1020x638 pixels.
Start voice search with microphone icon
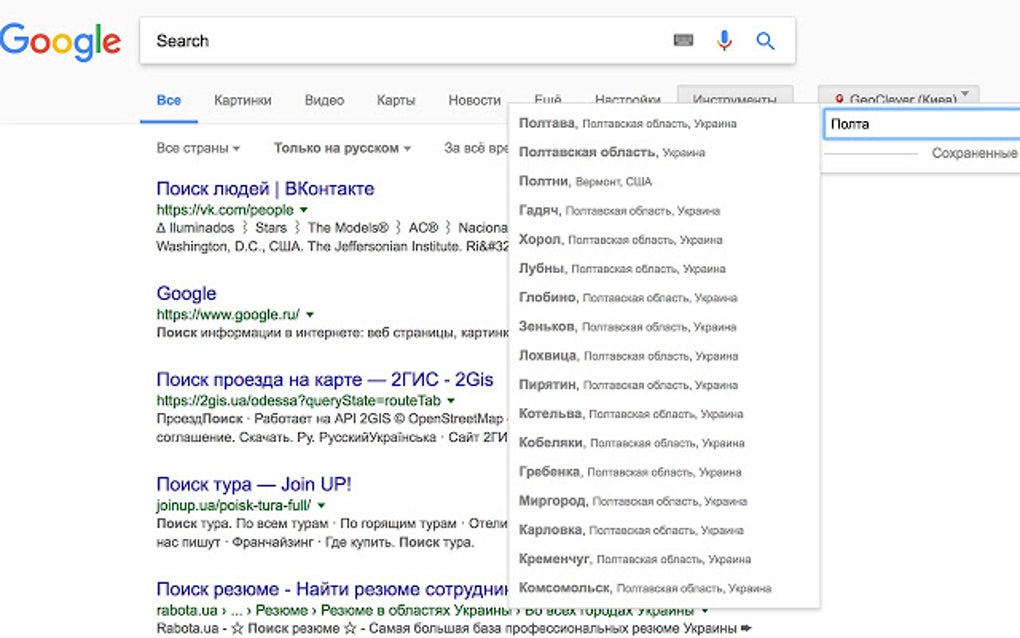[725, 41]
